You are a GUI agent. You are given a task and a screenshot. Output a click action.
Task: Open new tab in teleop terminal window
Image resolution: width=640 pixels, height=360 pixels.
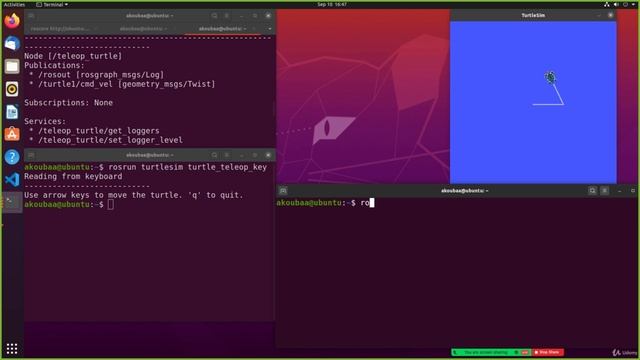point(31,155)
